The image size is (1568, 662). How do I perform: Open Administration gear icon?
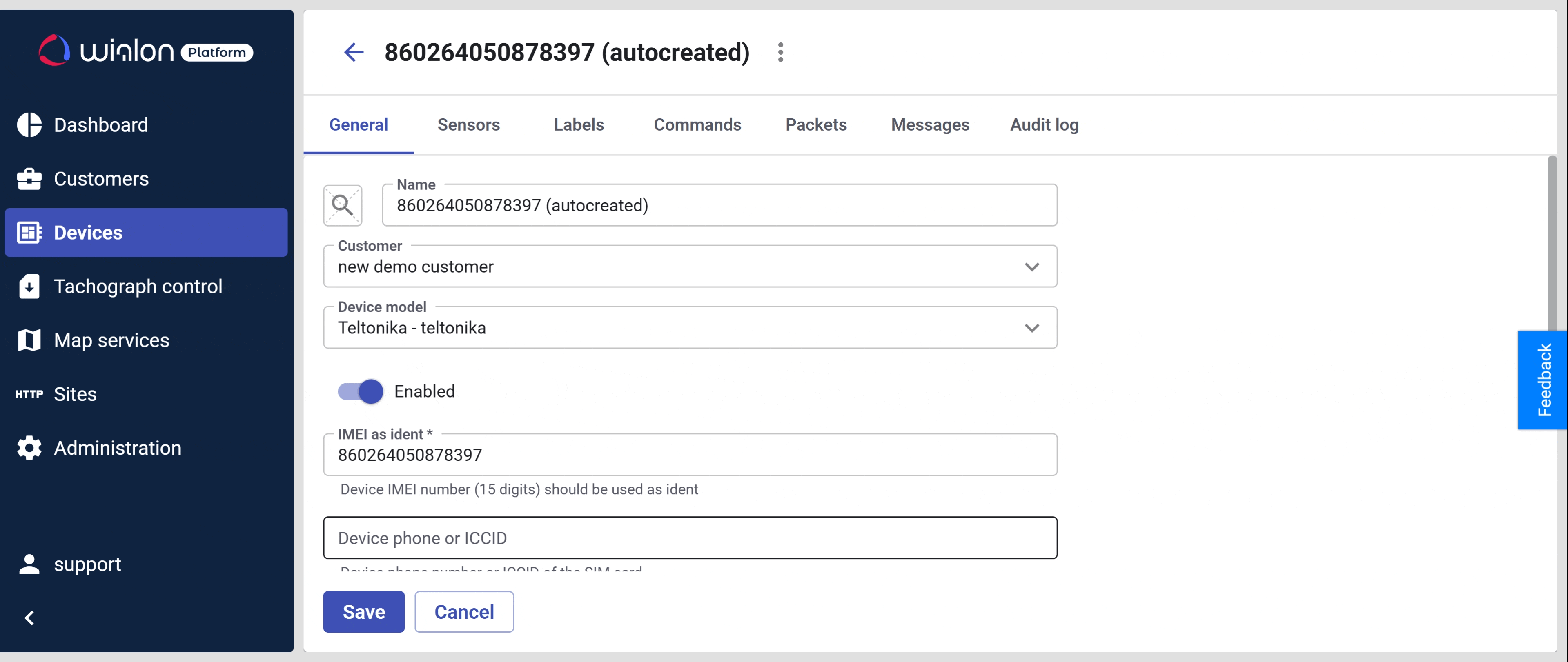[29, 448]
